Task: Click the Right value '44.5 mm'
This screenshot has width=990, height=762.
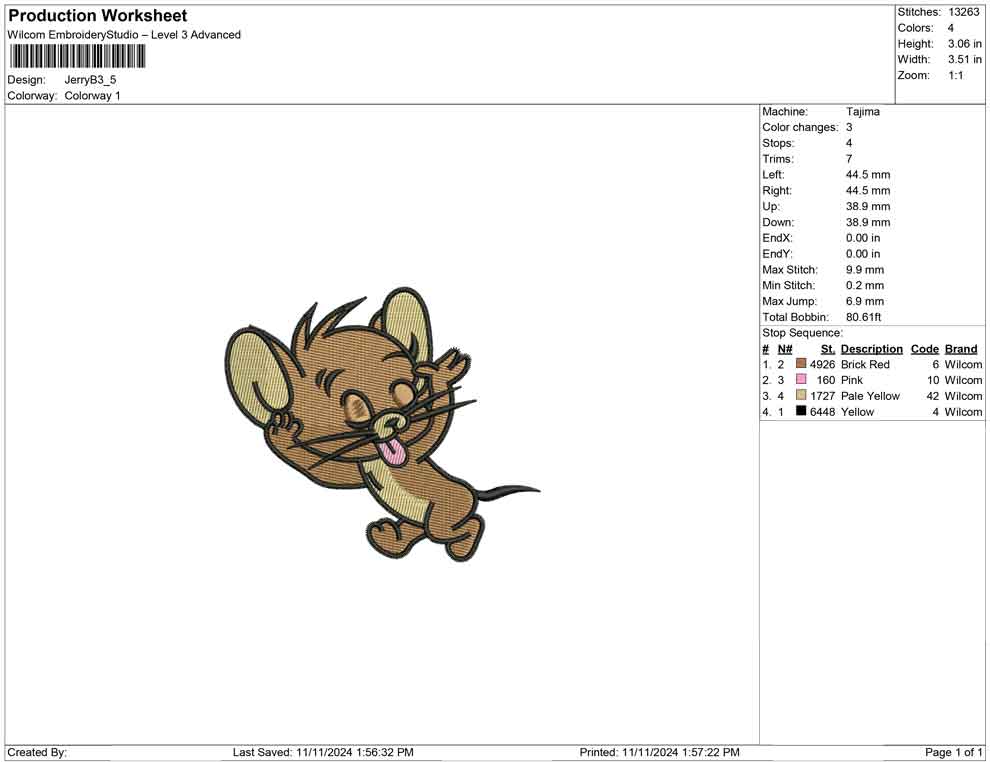Action: tap(868, 191)
